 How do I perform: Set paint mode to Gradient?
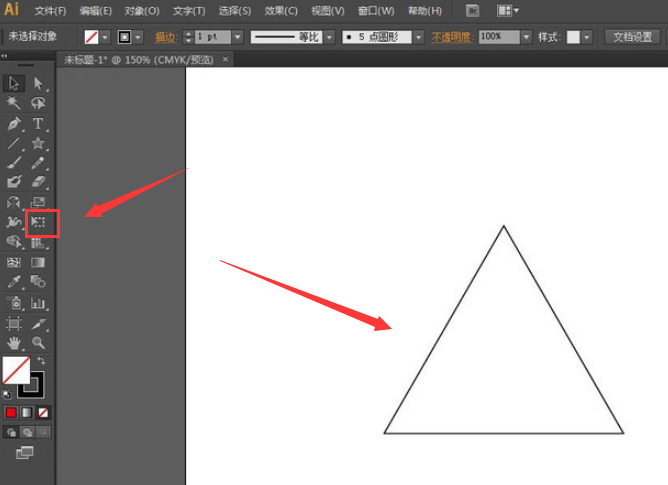pos(27,413)
